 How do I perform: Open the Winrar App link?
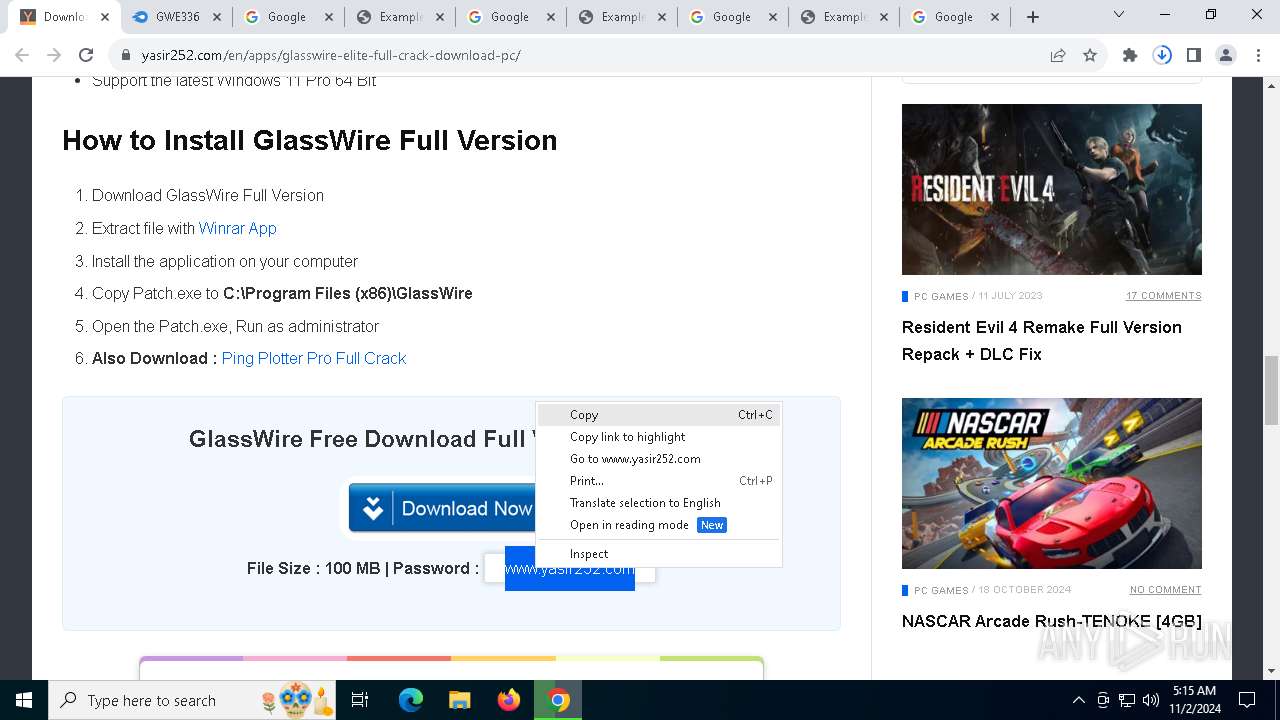click(x=238, y=228)
